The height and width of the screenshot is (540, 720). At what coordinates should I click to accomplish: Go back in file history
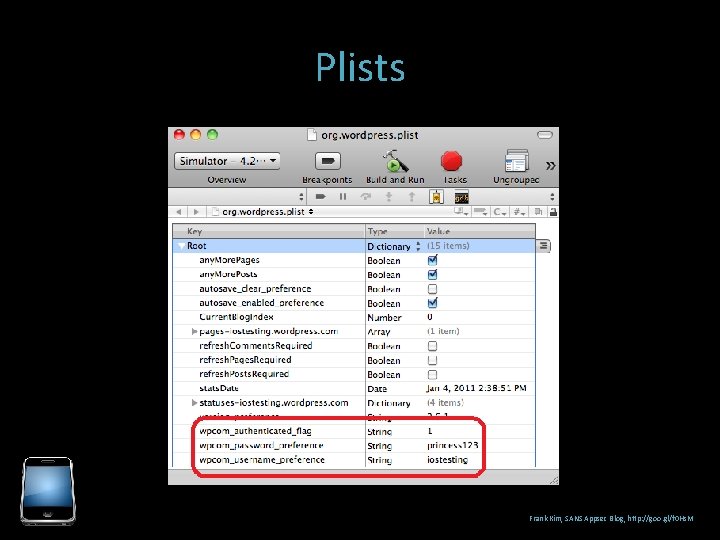click(179, 212)
